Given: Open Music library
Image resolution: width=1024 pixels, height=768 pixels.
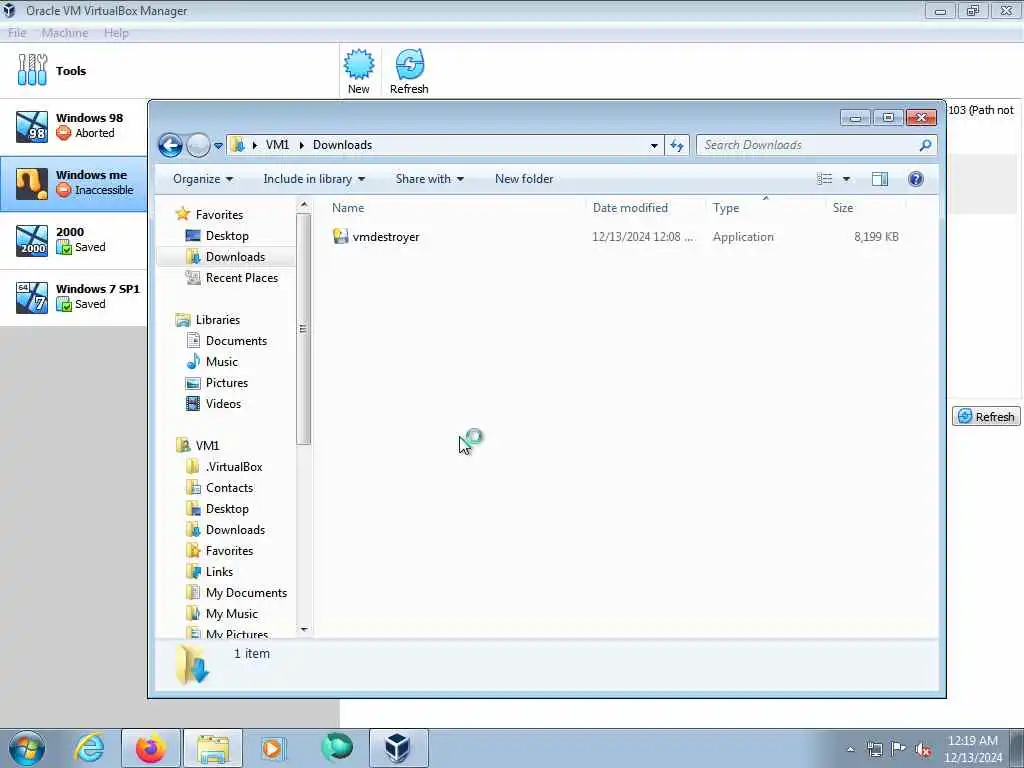Looking at the screenshot, I should tap(221, 362).
